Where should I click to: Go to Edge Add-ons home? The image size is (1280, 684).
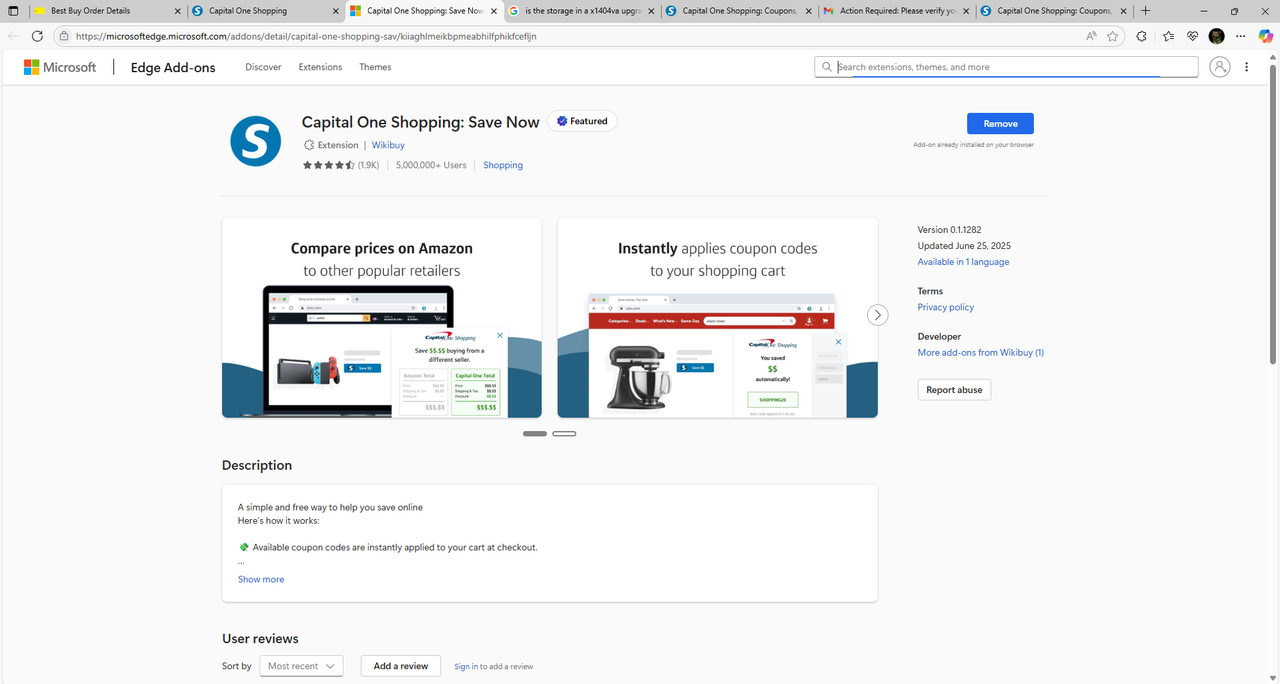tap(173, 68)
